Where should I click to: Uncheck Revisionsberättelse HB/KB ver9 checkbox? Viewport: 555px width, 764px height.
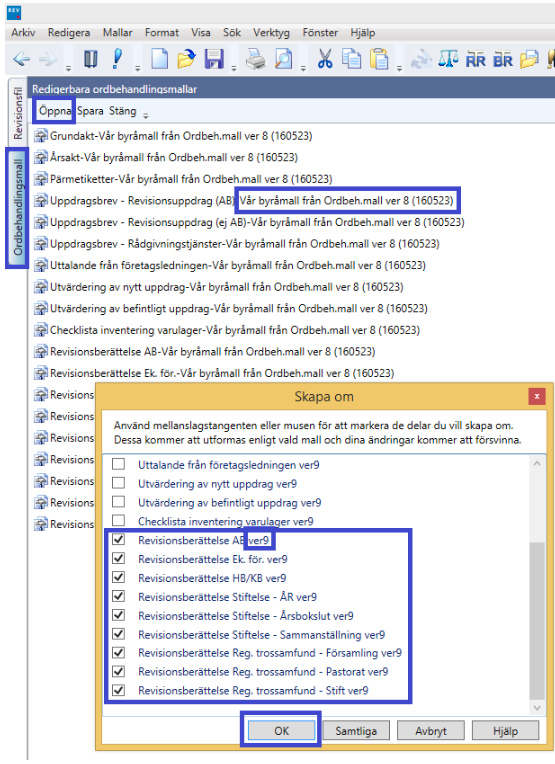click(x=118, y=577)
